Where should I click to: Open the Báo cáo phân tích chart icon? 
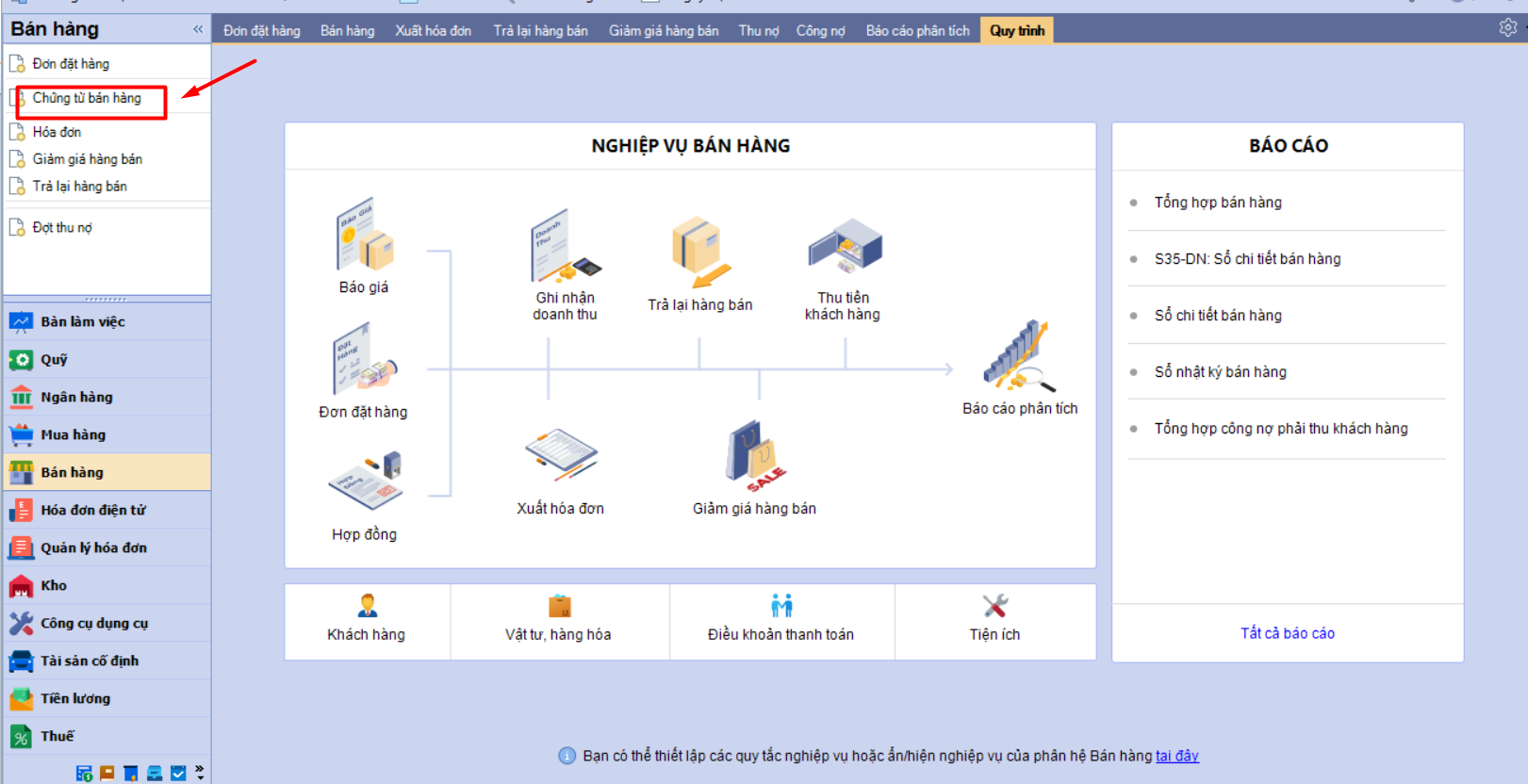[1019, 356]
